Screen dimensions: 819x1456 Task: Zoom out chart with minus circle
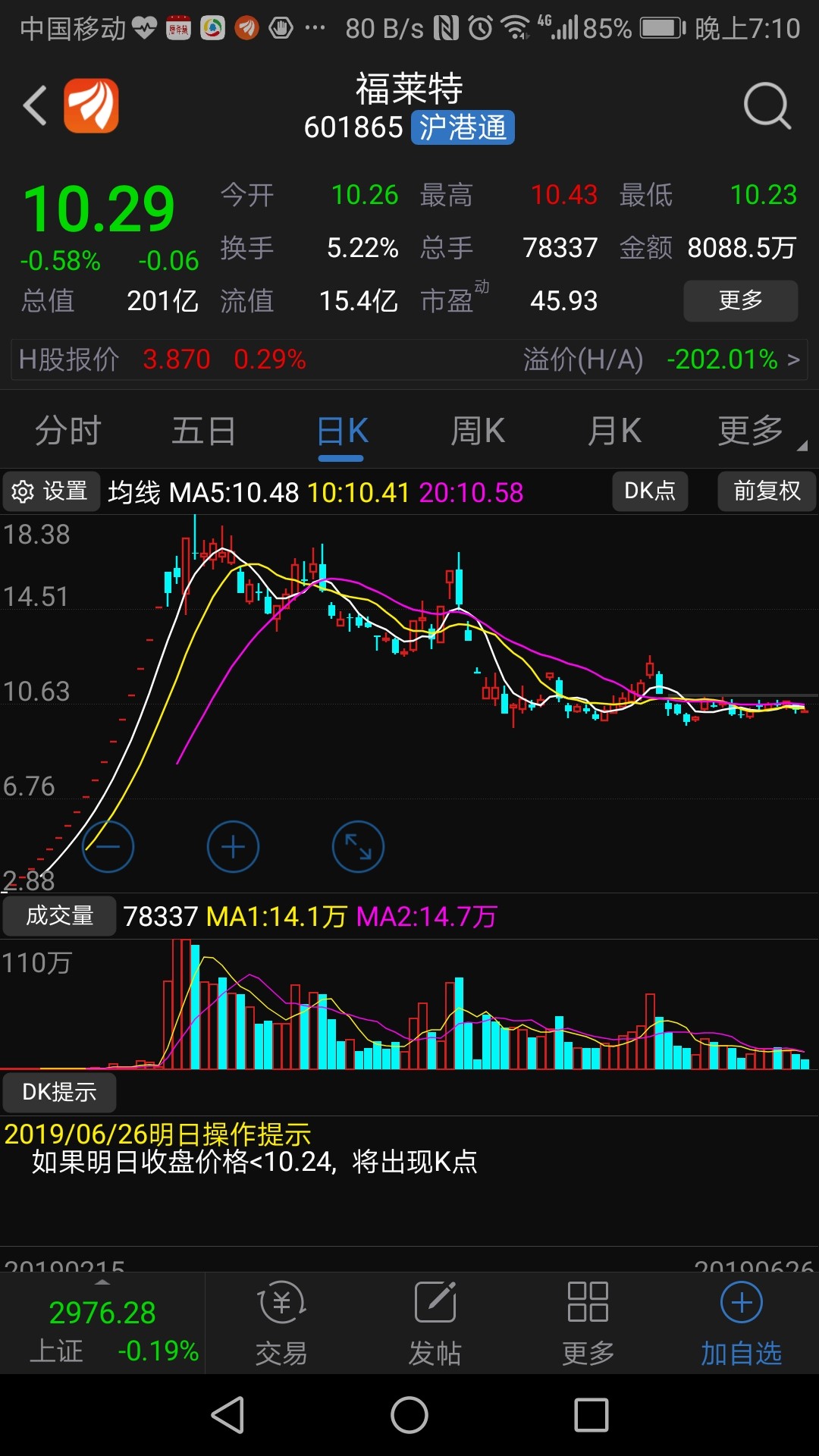click(x=108, y=846)
